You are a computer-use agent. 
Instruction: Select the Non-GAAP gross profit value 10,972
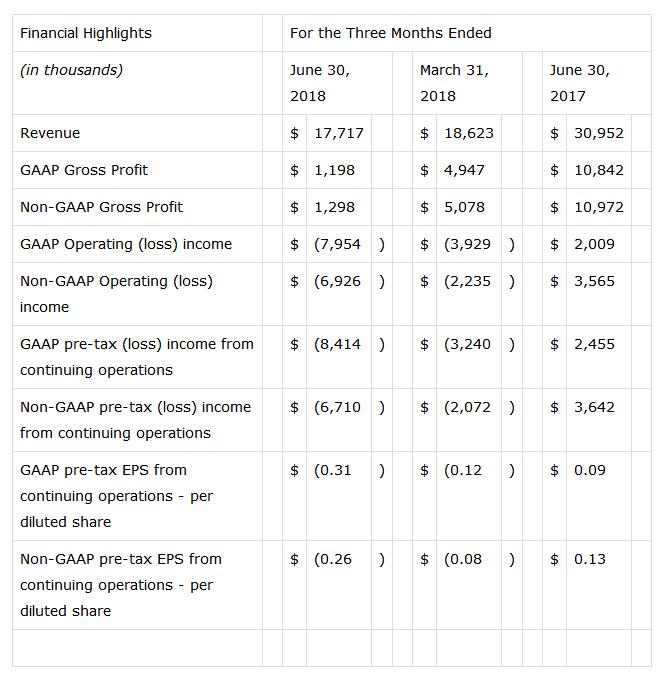tap(599, 207)
